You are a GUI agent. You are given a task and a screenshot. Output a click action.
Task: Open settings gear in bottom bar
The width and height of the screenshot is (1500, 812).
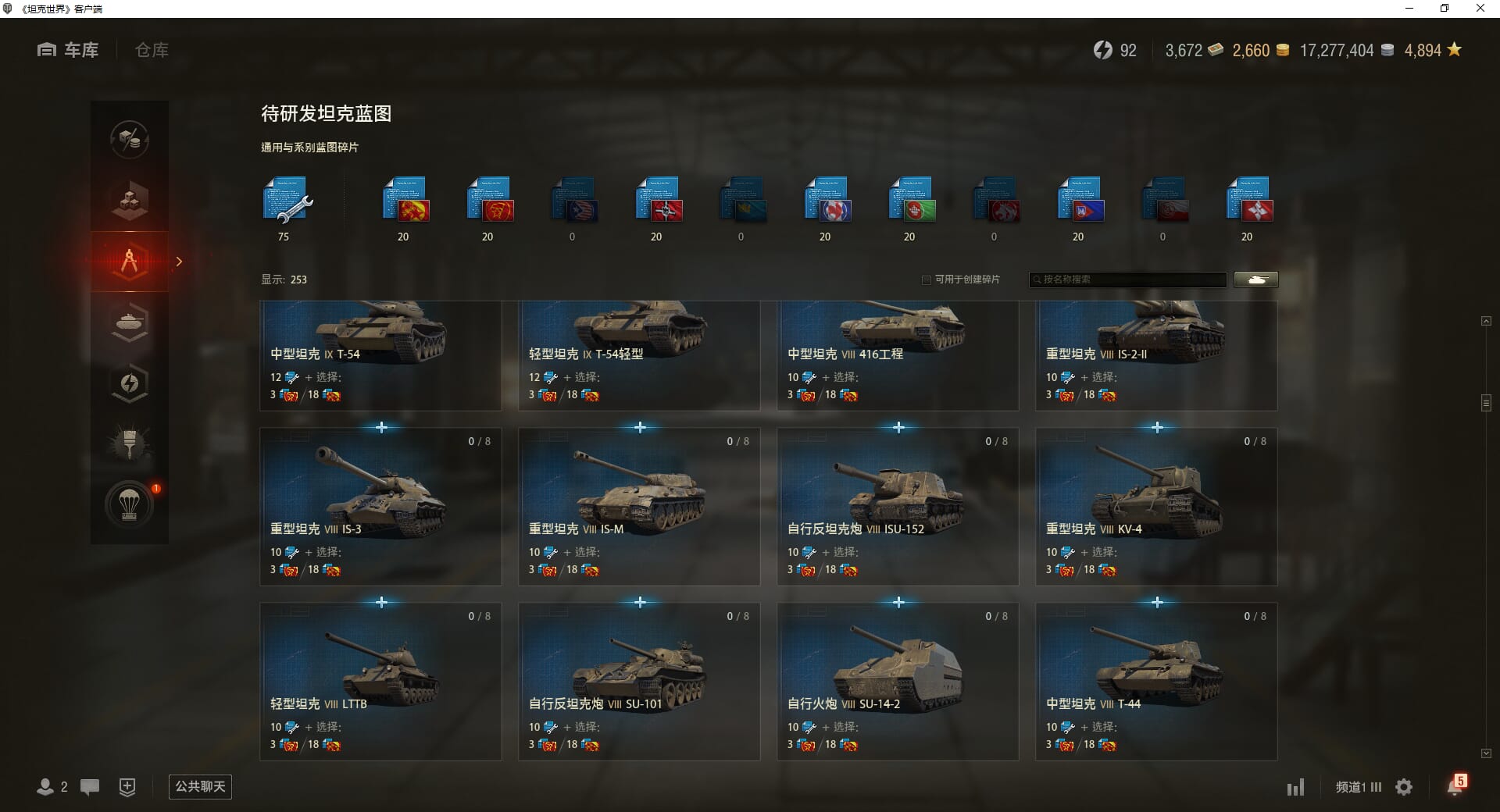click(1404, 787)
